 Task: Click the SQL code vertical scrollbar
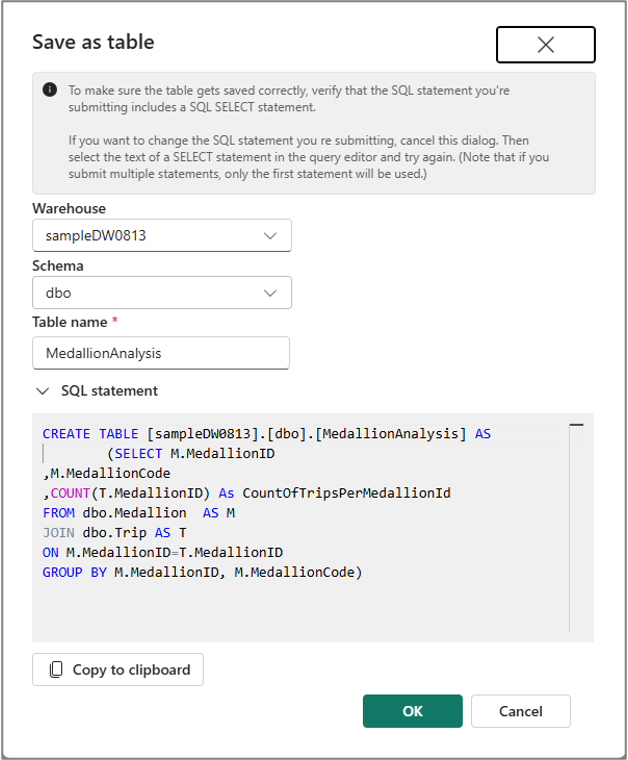(x=576, y=528)
